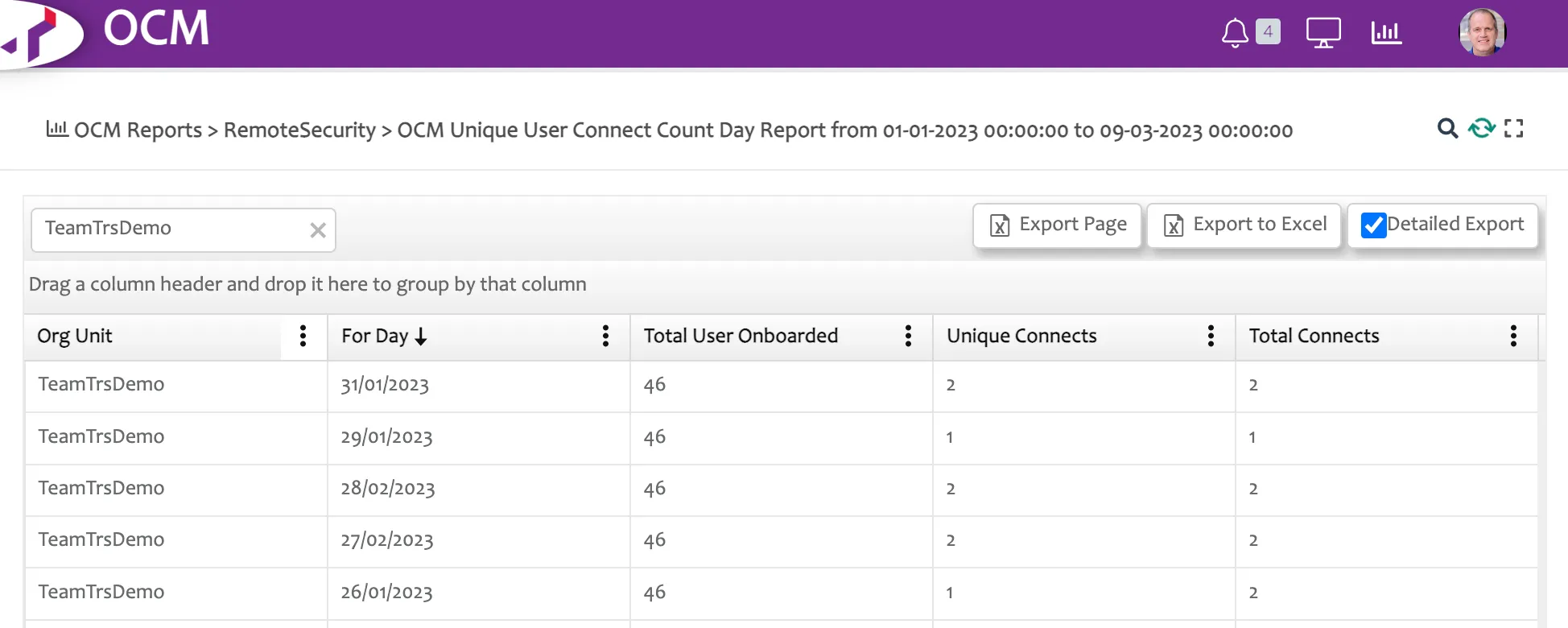Open the notifications bell
The image size is (1568, 628).
click(x=1235, y=33)
